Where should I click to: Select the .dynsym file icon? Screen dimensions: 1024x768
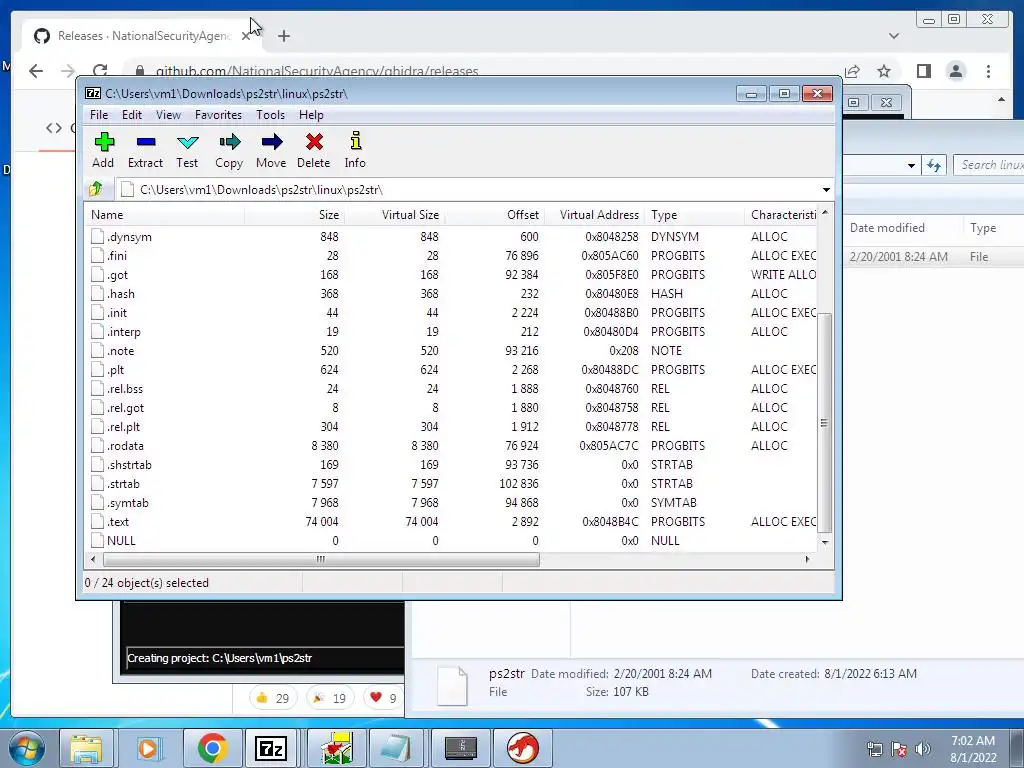click(x=97, y=236)
